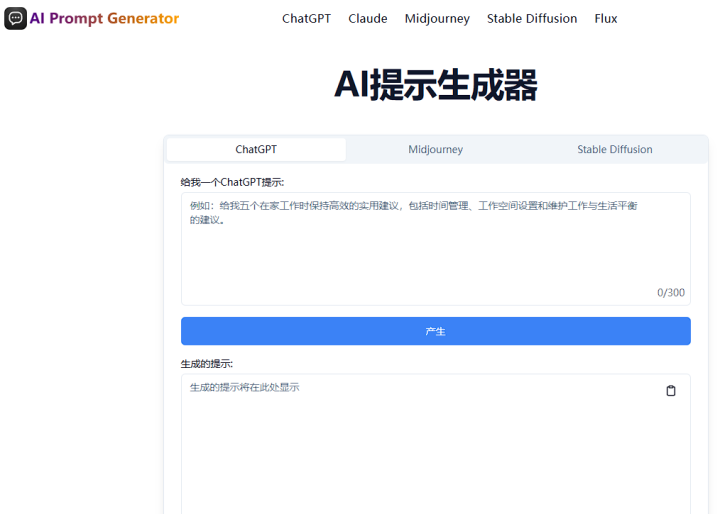
Task: Click the AI提示生成器 page heading
Action: pos(435,85)
